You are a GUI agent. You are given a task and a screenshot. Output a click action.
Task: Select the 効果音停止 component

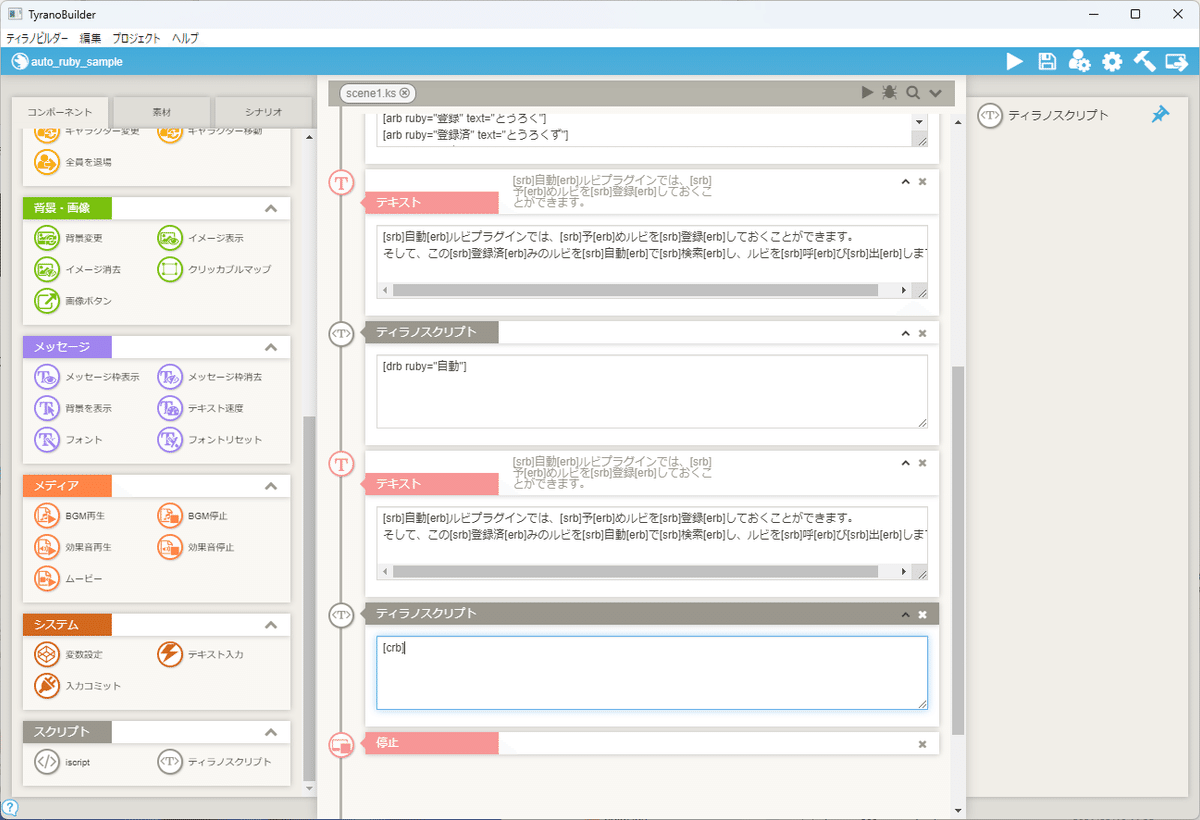pos(196,547)
